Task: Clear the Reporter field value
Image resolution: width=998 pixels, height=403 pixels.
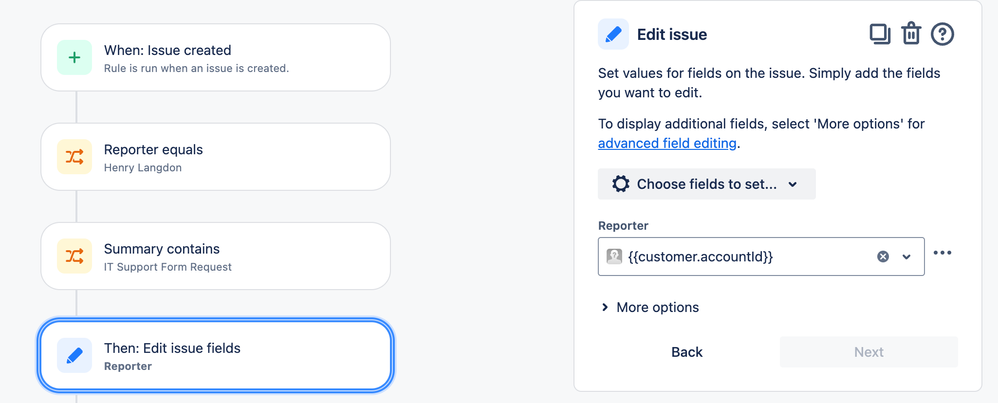Action: 883,257
